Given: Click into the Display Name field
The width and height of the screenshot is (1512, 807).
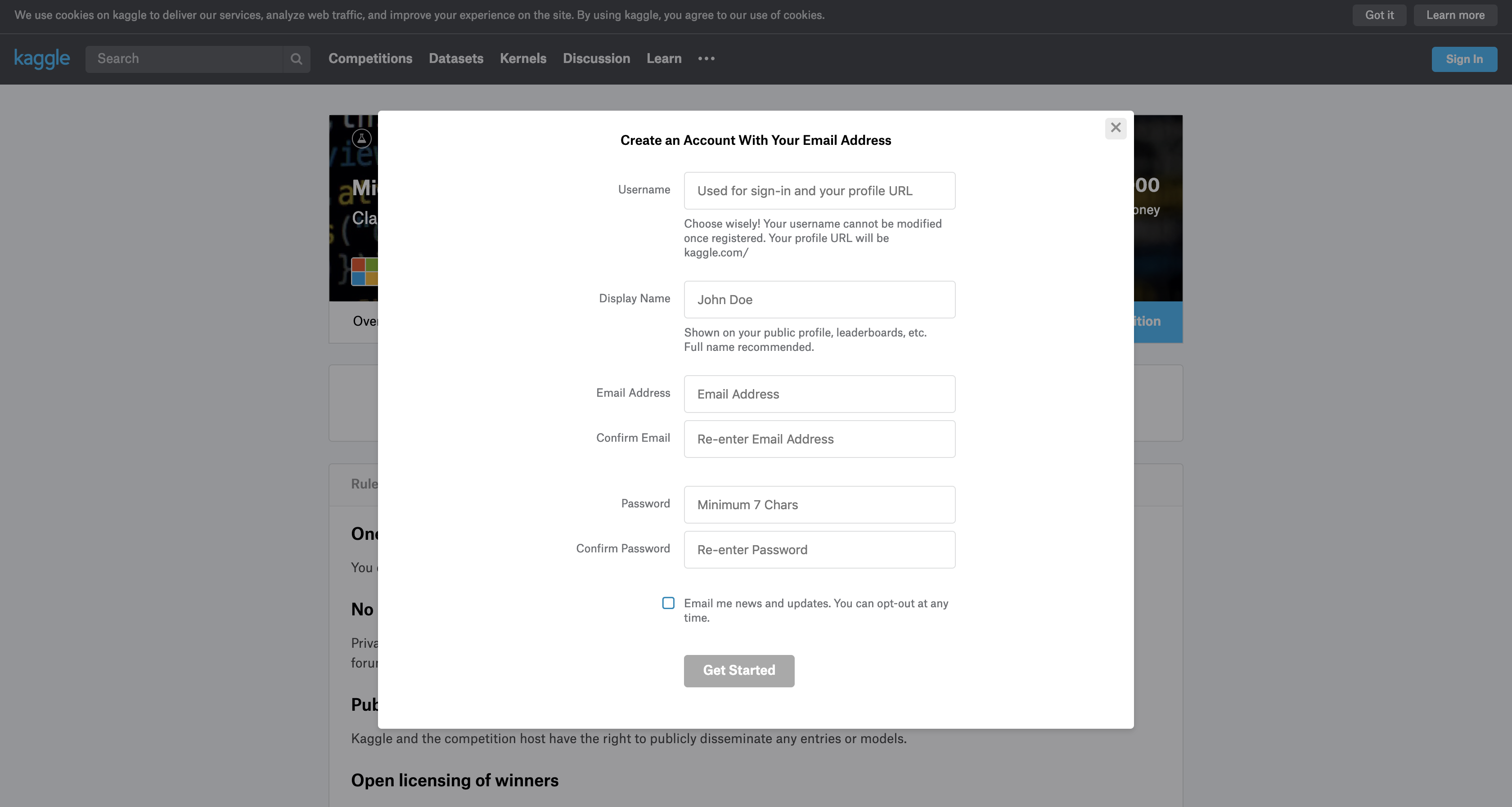Looking at the screenshot, I should point(819,299).
